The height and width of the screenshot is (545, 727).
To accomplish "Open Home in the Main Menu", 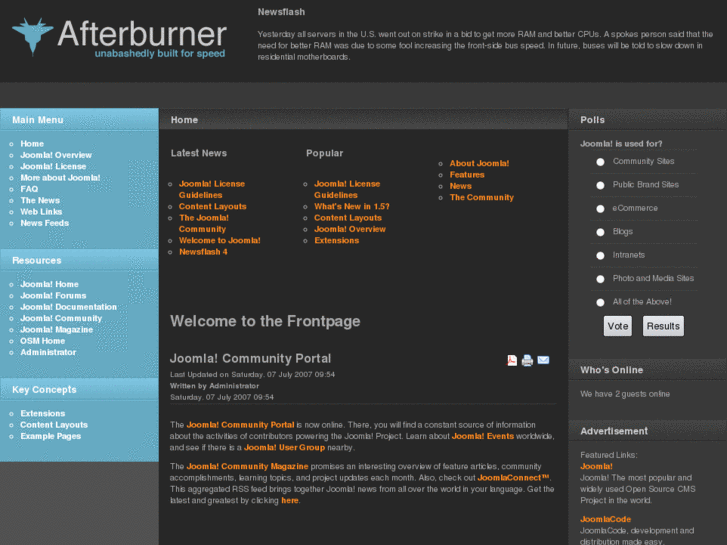I will click(32, 144).
